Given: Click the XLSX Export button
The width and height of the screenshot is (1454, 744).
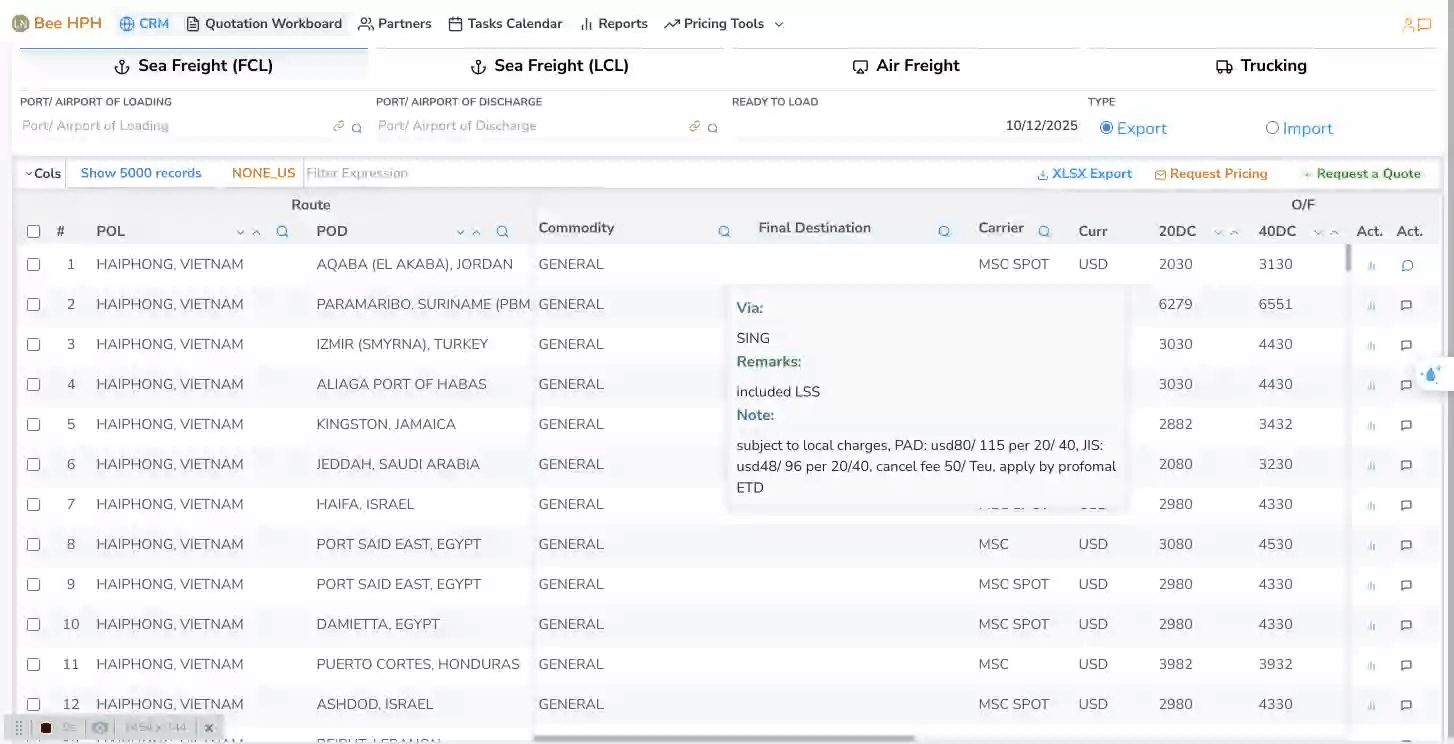Looking at the screenshot, I should coord(1084,173).
